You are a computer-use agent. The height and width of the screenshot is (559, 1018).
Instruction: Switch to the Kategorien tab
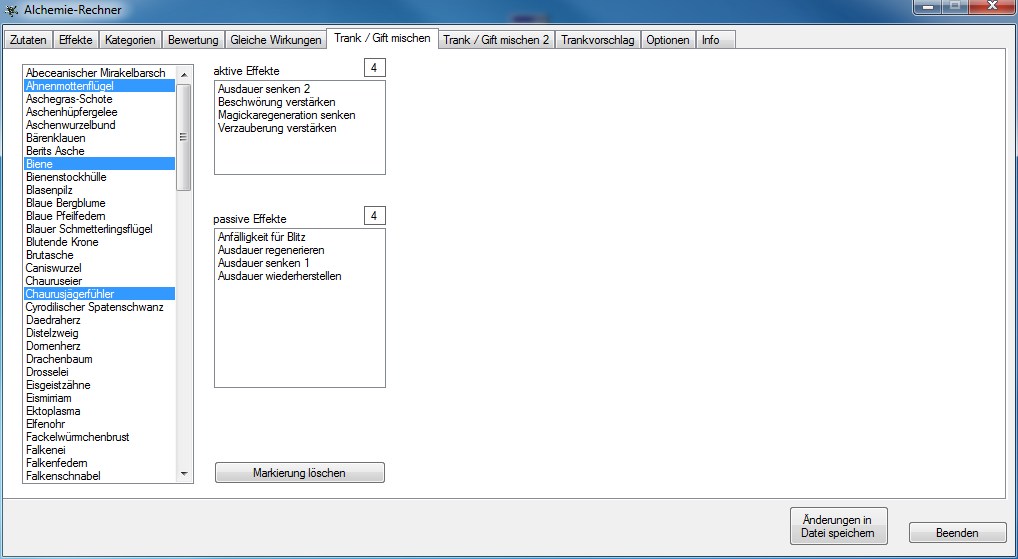point(130,40)
